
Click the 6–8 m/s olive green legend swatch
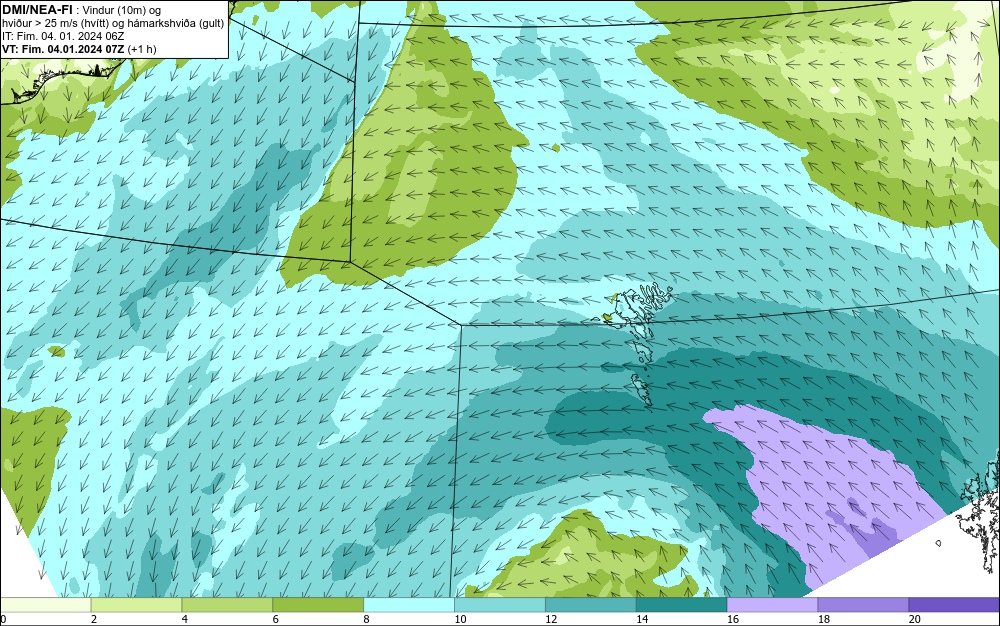pos(318,605)
